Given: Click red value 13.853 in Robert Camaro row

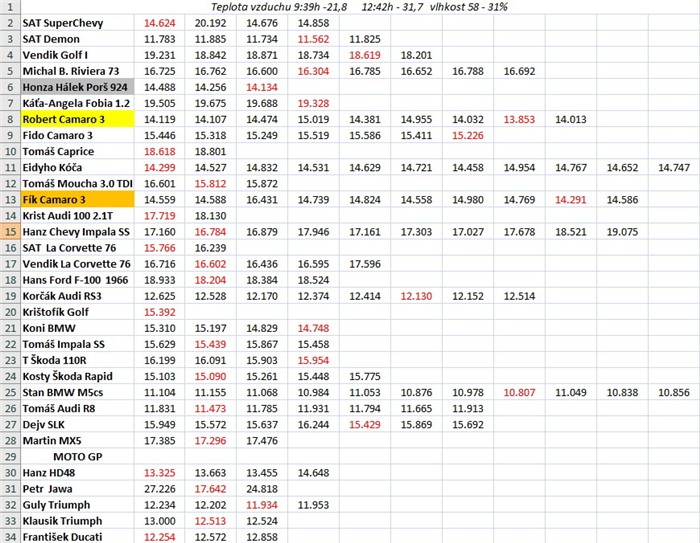Looking at the screenshot, I should click(519, 120).
